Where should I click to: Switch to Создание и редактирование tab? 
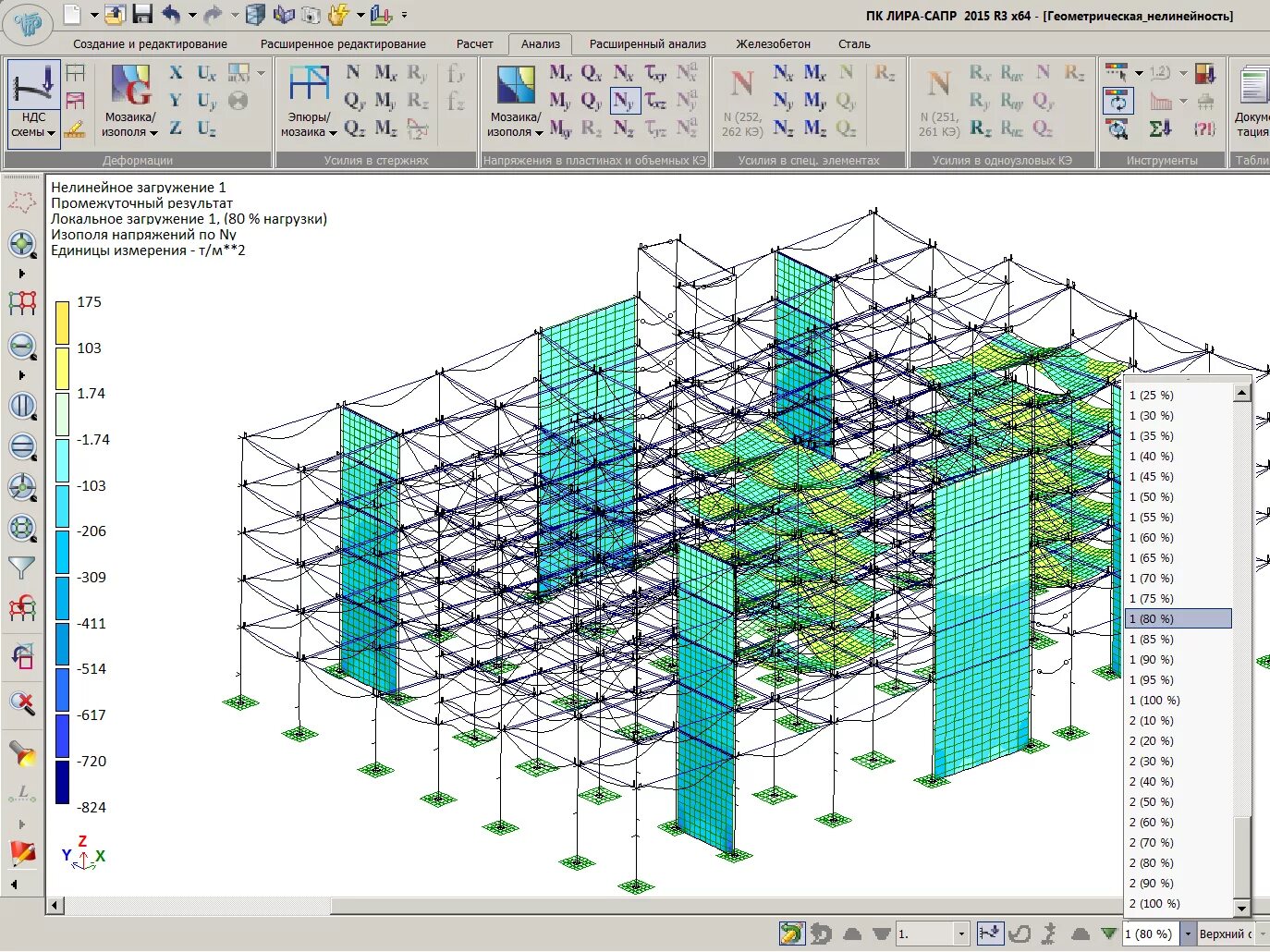[150, 43]
